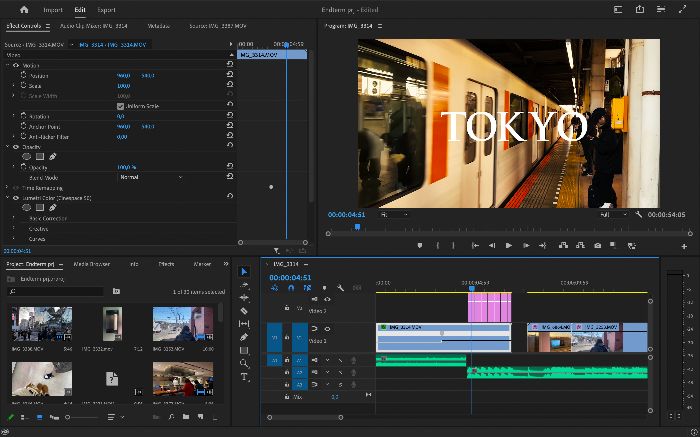Open the Workspaces icon in header
The image size is (700, 437).
618,9
